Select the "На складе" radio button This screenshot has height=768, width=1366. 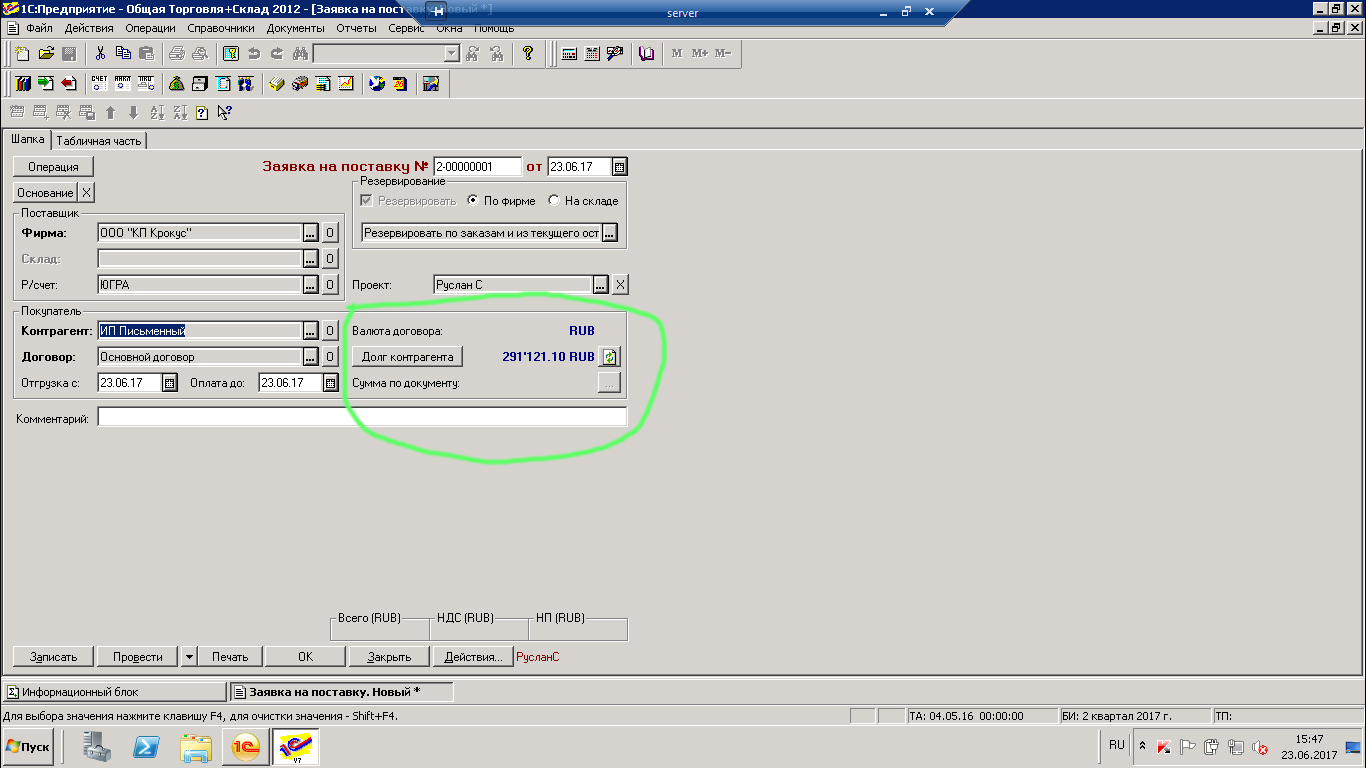pos(554,201)
